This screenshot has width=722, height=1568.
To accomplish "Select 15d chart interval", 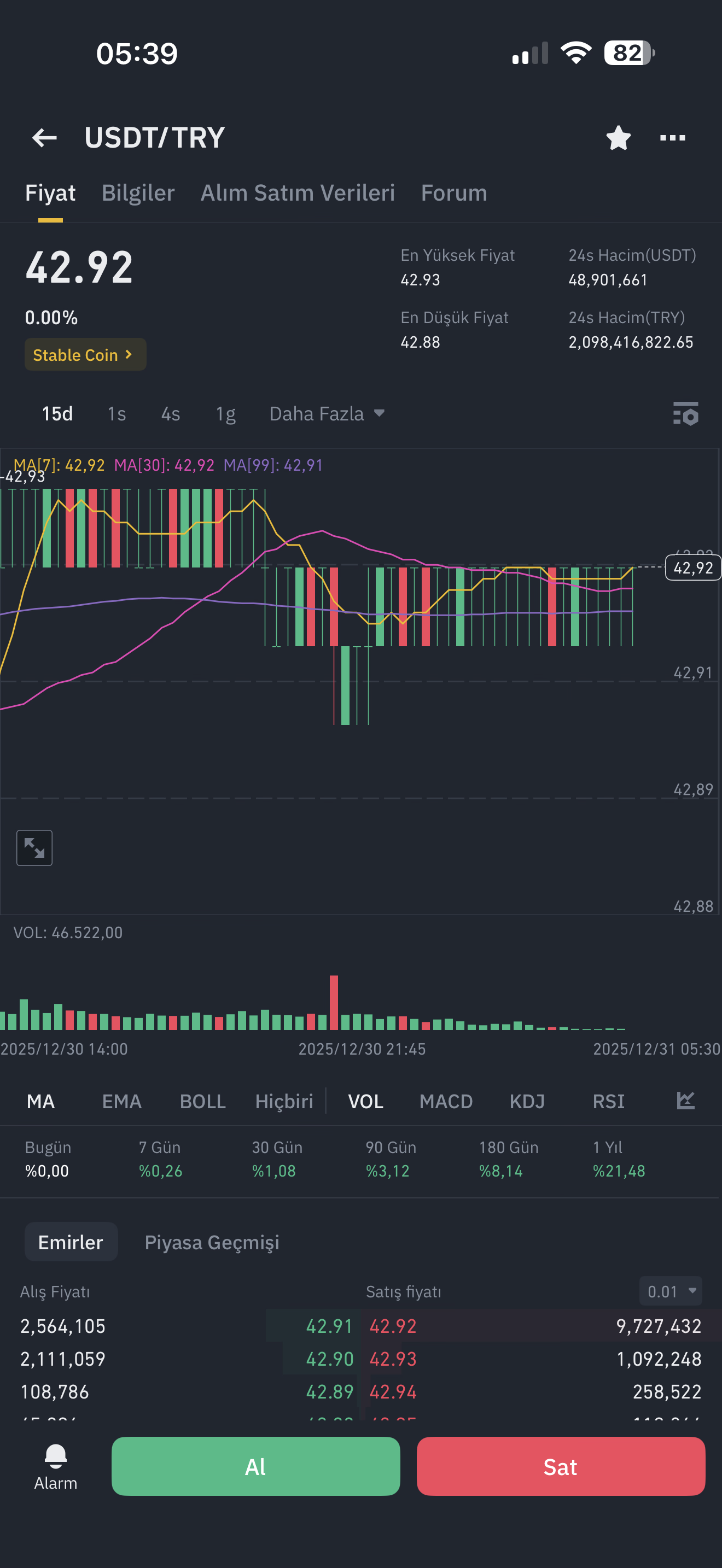I will pos(57,414).
